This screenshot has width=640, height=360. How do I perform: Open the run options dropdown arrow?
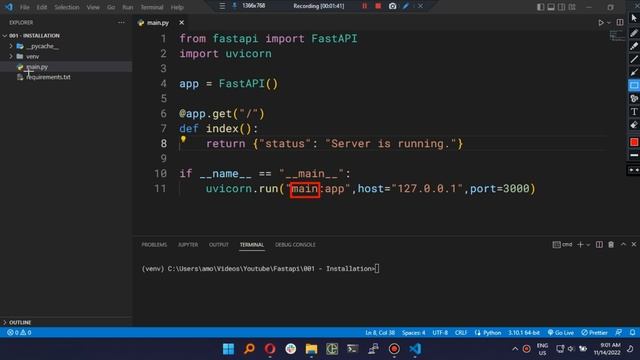tap(609, 23)
